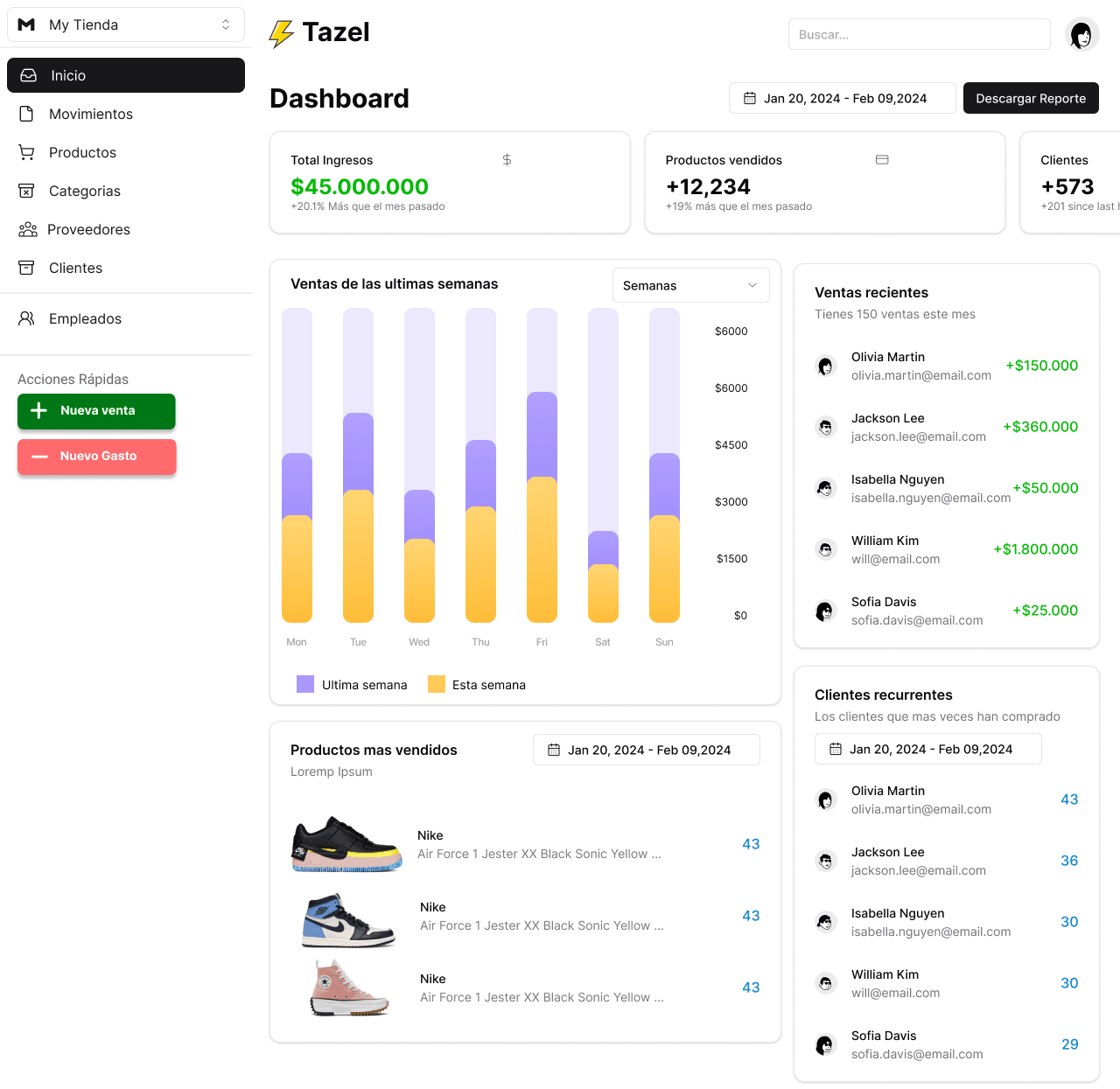Go to Inicio in the sidebar
This screenshot has height=1089, width=1120.
pyautogui.click(x=126, y=75)
